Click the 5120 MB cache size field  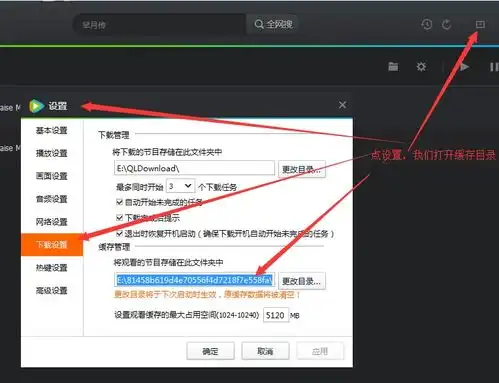pyautogui.click(x=276, y=315)
